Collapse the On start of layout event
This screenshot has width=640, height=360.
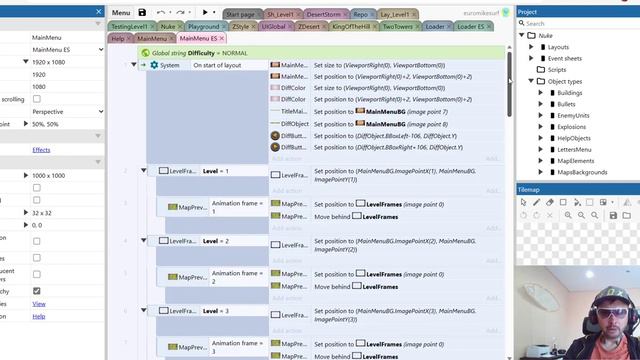(x=134, y=64)
